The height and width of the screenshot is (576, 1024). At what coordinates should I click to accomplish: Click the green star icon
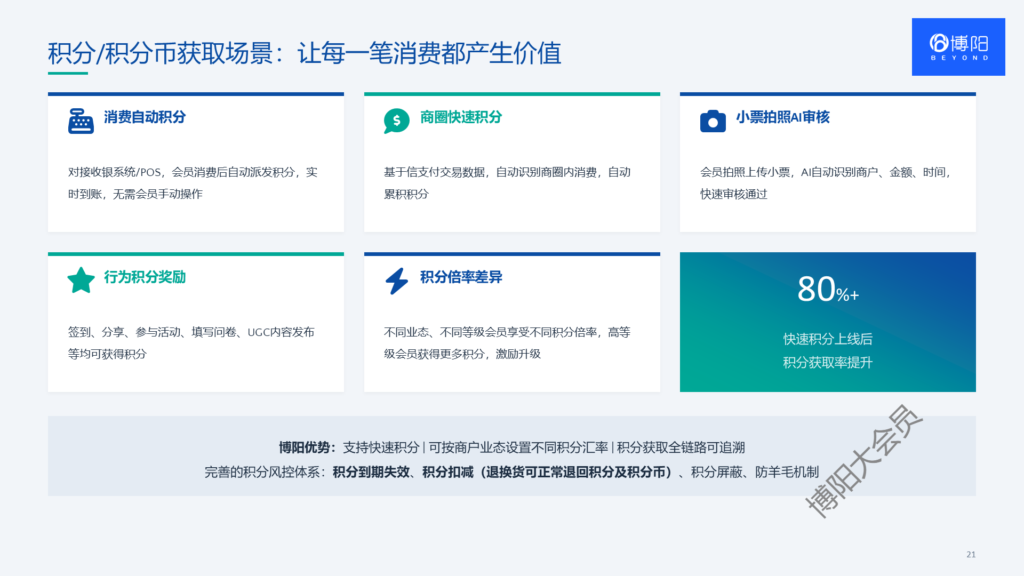(81, 280)
